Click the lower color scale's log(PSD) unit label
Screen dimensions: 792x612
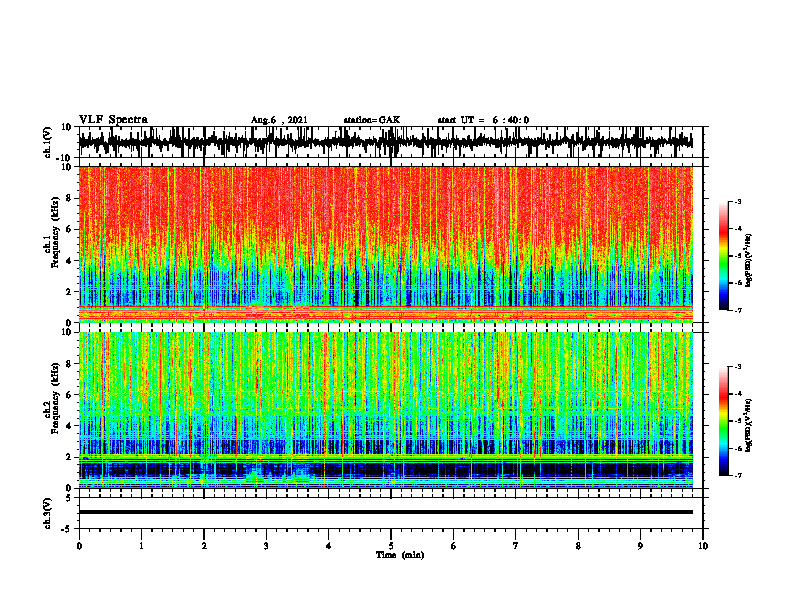pos(749,426)
